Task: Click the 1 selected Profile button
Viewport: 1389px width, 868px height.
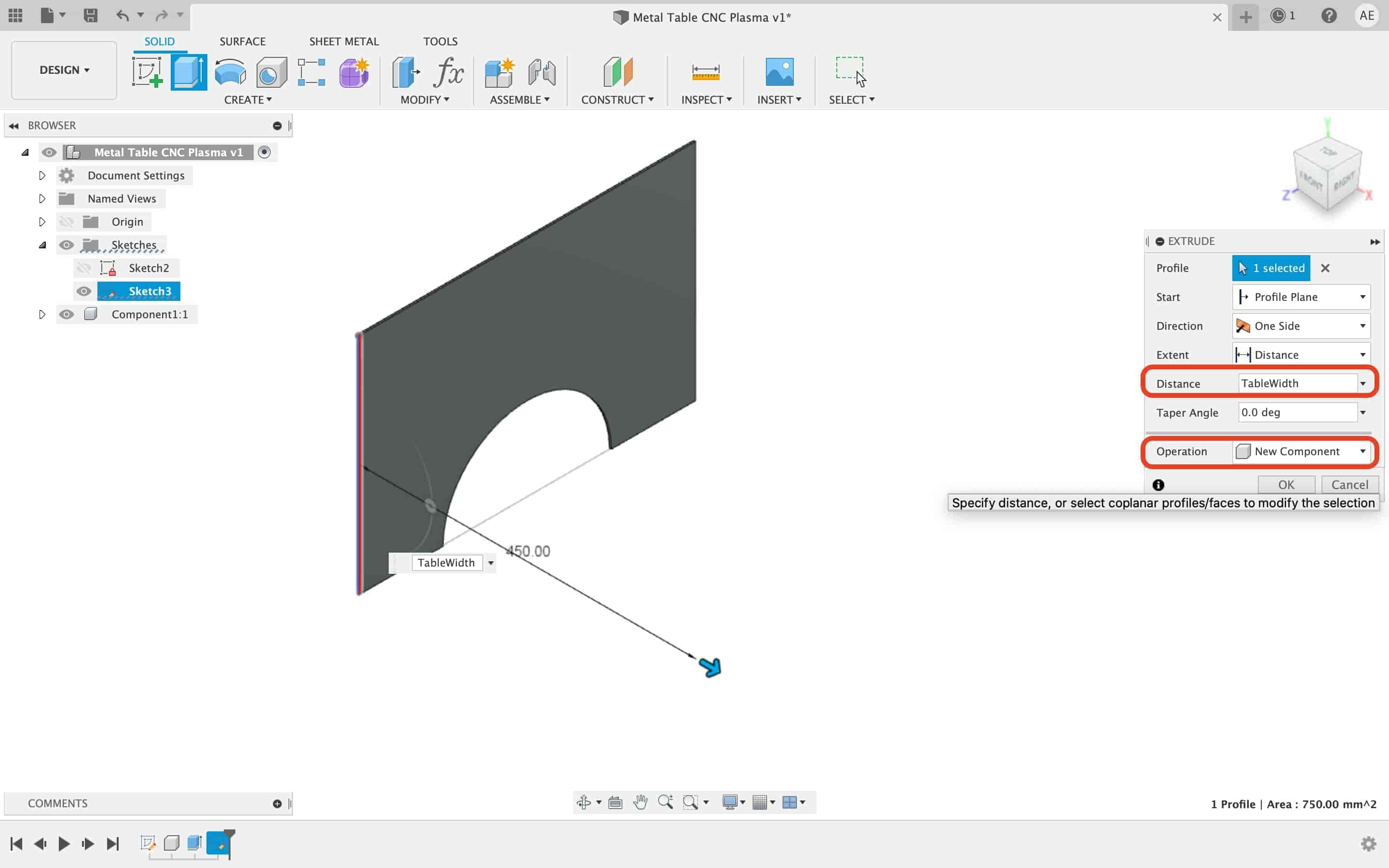Action: pos(1271,268)
